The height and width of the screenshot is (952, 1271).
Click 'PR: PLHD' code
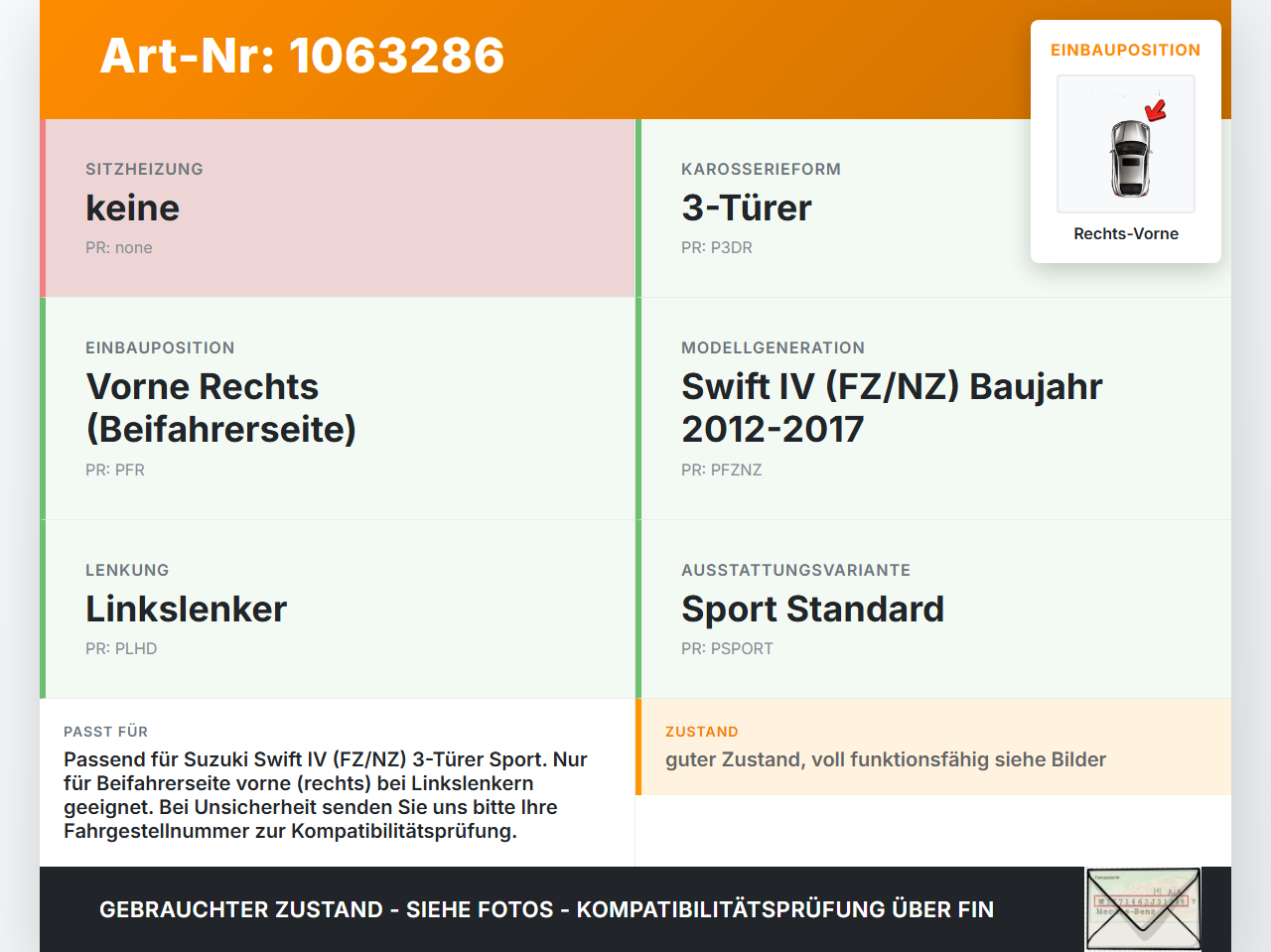tap(121, 648)
